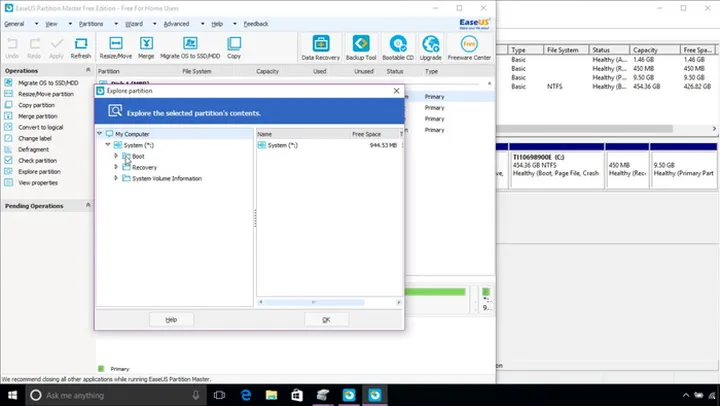This screenshot has height=406, width=720.
Task: Select the 9.50 GB primary partition block
Action: [x=684, y=165]
